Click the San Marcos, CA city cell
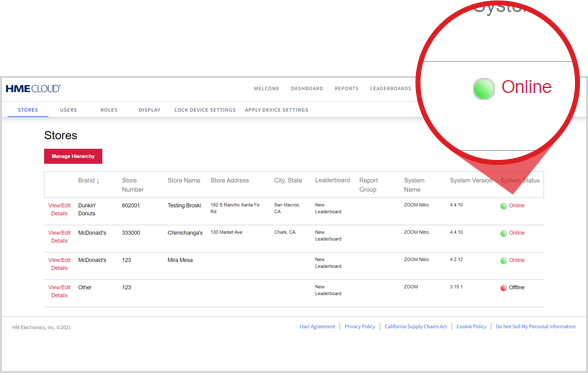This screenshot has width=588, height=373. 286,208
